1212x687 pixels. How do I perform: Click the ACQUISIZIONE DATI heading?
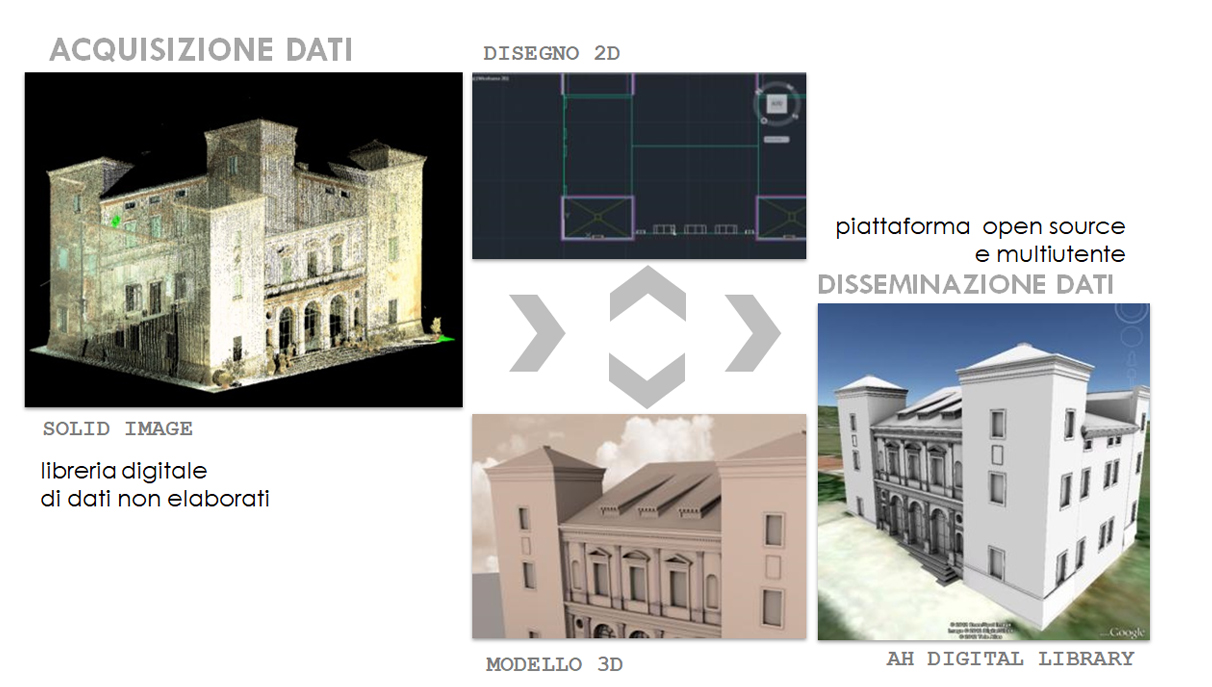[x=201, y=50]
